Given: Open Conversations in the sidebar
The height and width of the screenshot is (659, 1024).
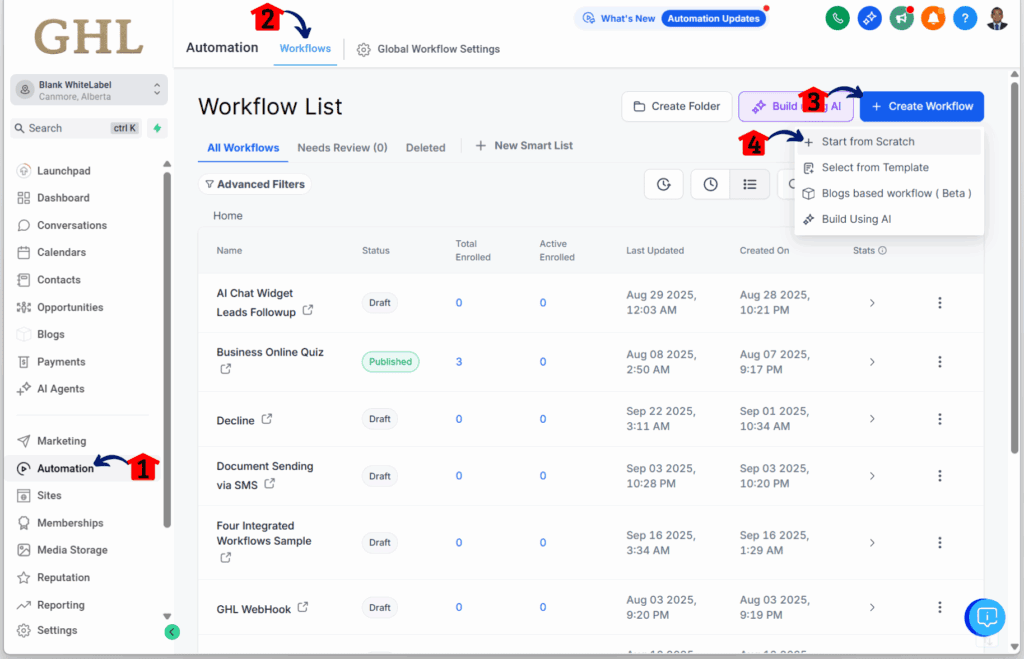Looking at the screenshot, I should click(x=72, y=225).
